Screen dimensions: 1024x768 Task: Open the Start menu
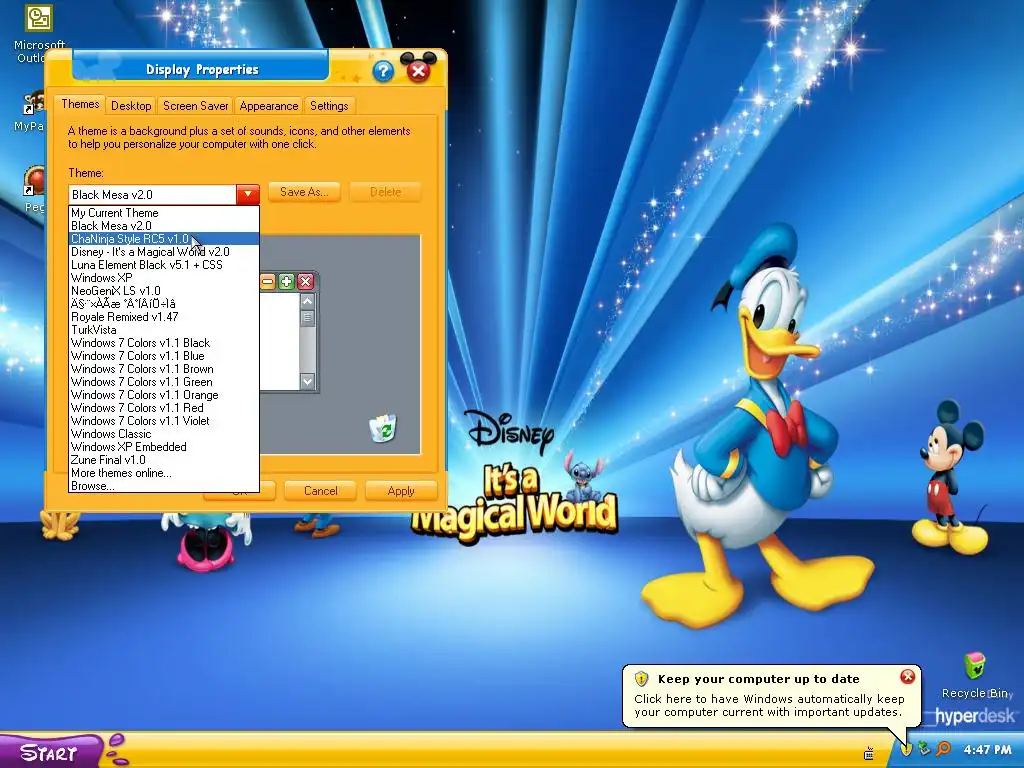click(x=51, y=751)
